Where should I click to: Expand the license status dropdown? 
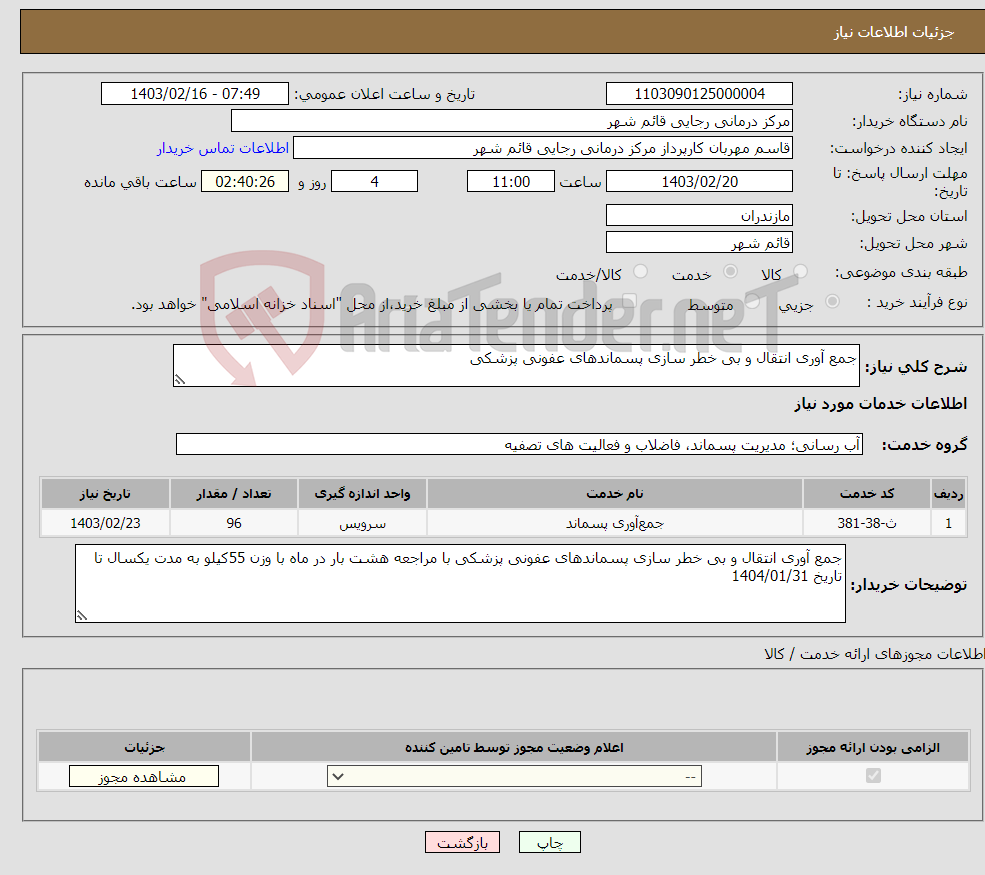pos(514,776)
